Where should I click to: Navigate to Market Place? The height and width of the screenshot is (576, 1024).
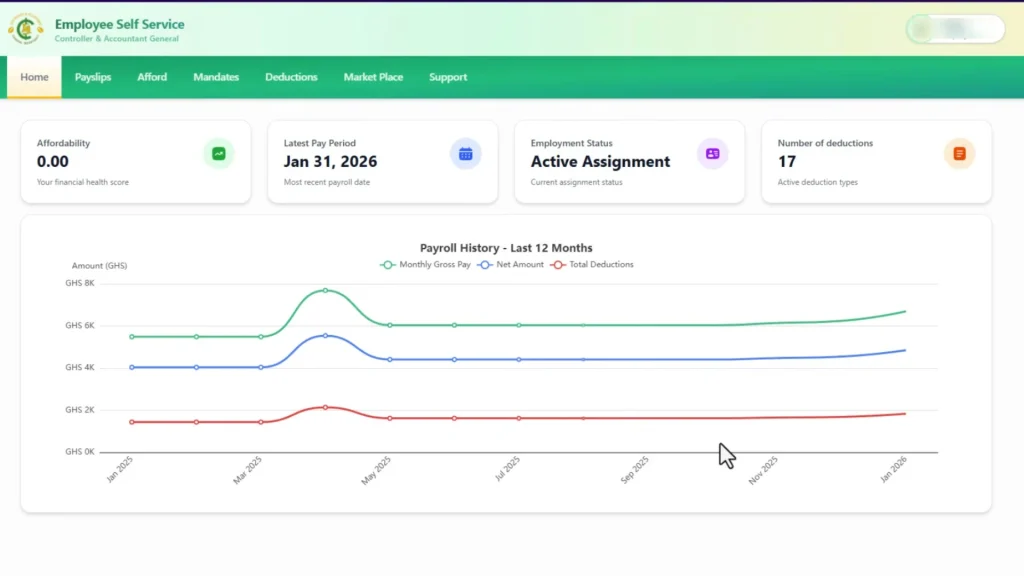click(374, 77)
